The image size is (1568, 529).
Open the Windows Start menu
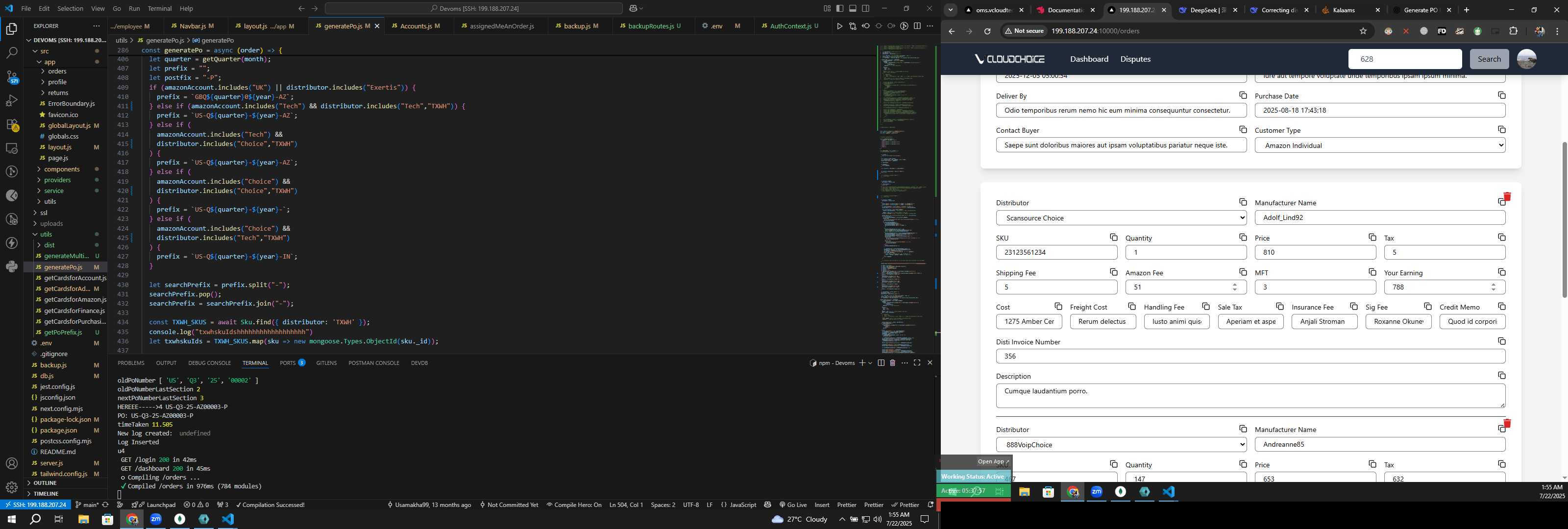[x=11, y=519]
